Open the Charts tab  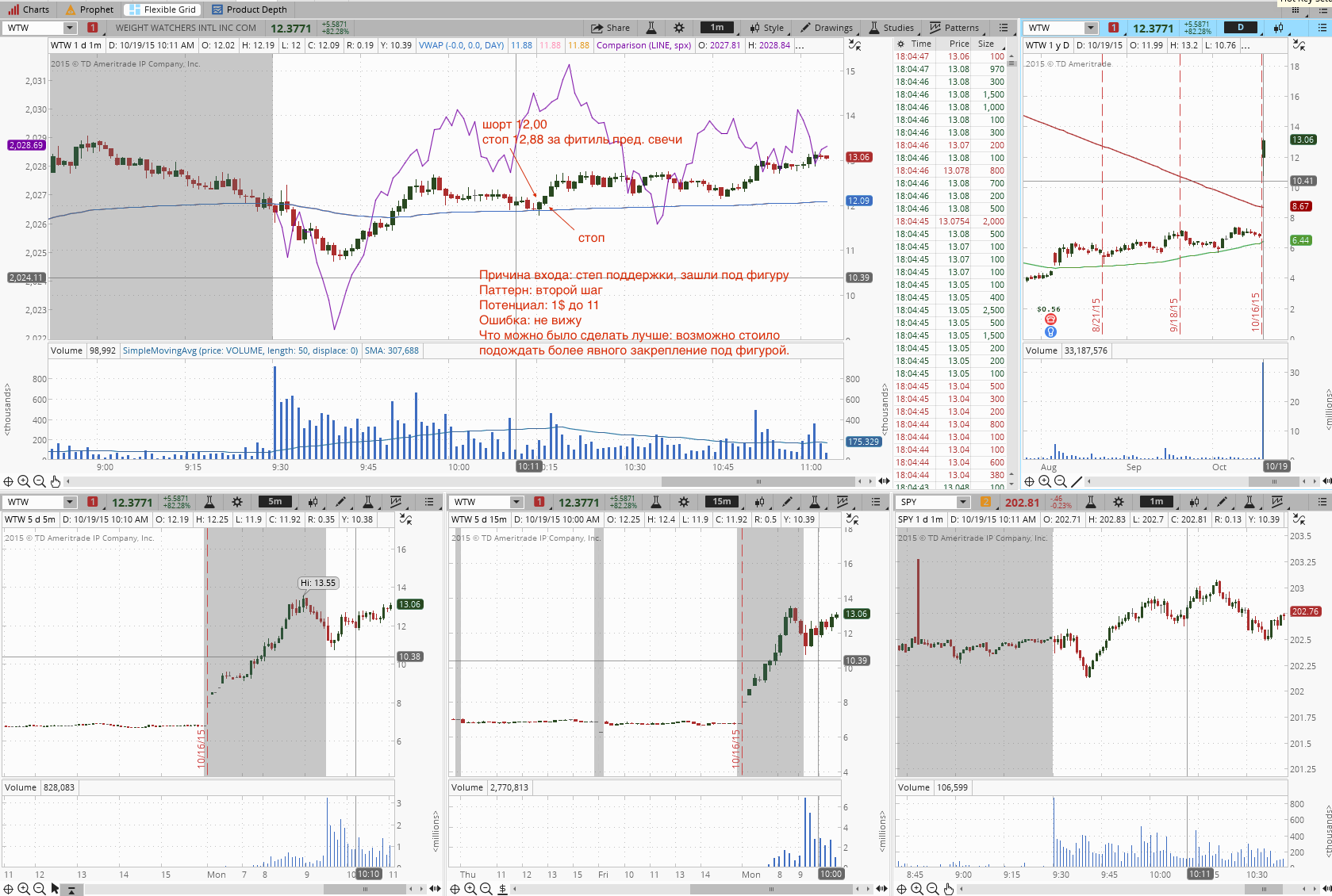29,10
